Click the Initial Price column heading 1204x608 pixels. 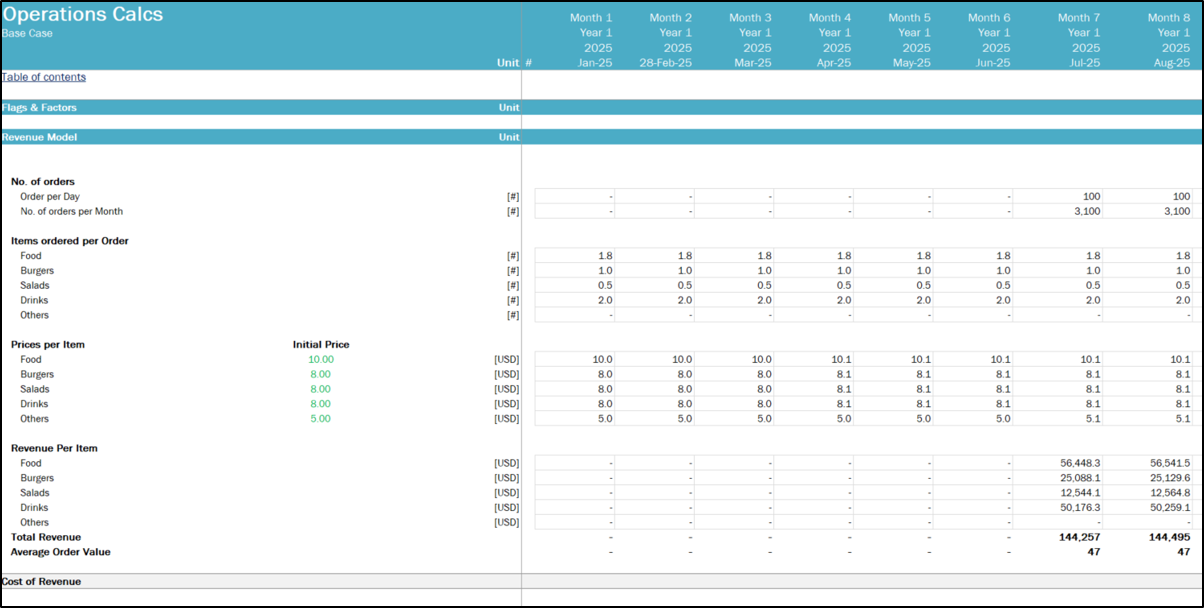click(x=321, y=344)
